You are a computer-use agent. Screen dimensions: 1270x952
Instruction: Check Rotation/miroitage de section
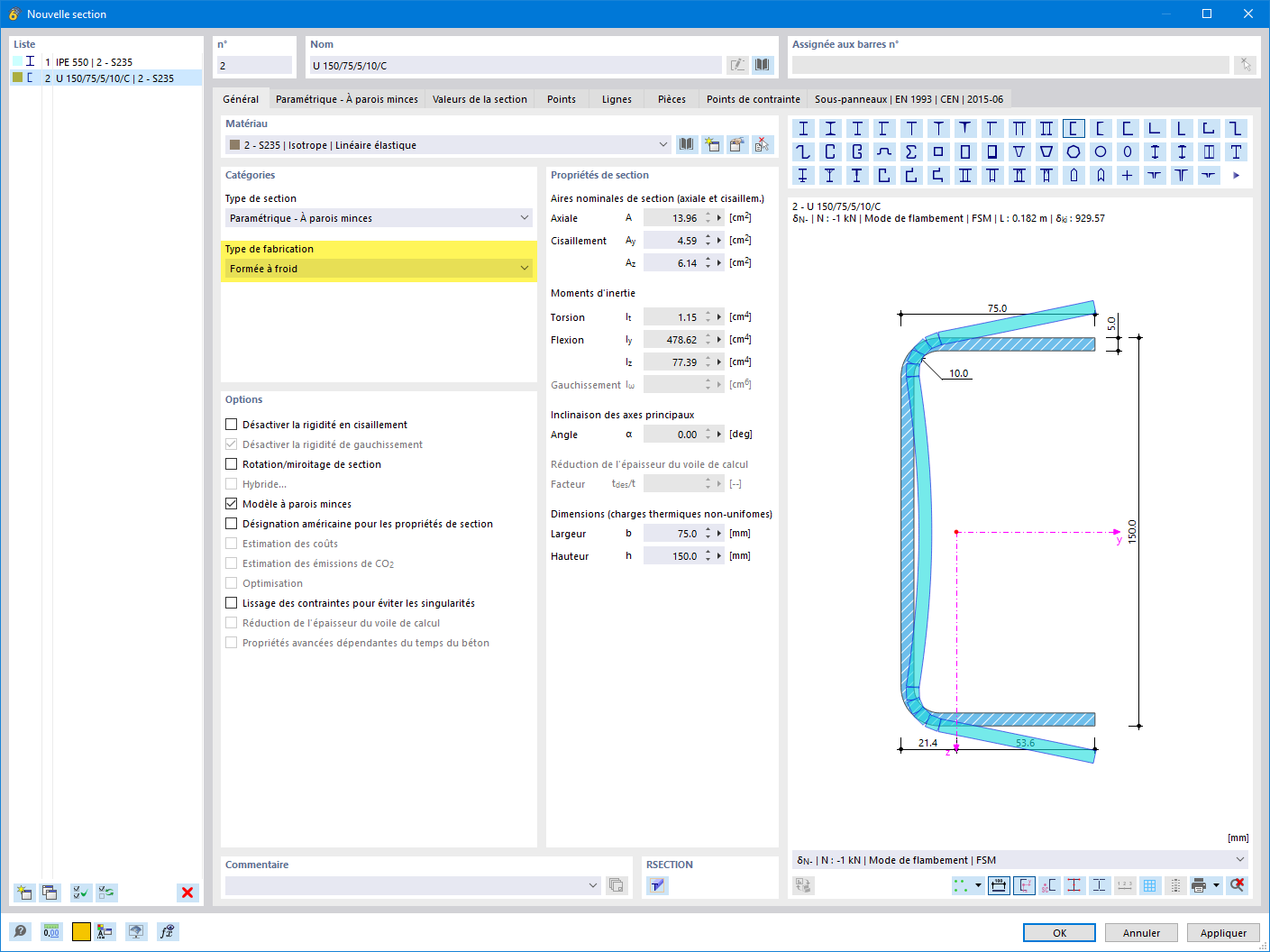pyautogui.click(x=232, y=464)
